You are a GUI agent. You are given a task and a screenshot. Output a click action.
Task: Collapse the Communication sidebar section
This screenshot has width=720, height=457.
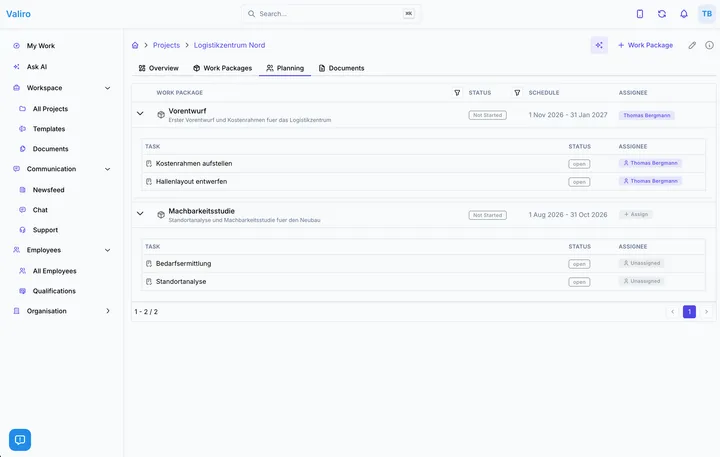coord(107,169)
